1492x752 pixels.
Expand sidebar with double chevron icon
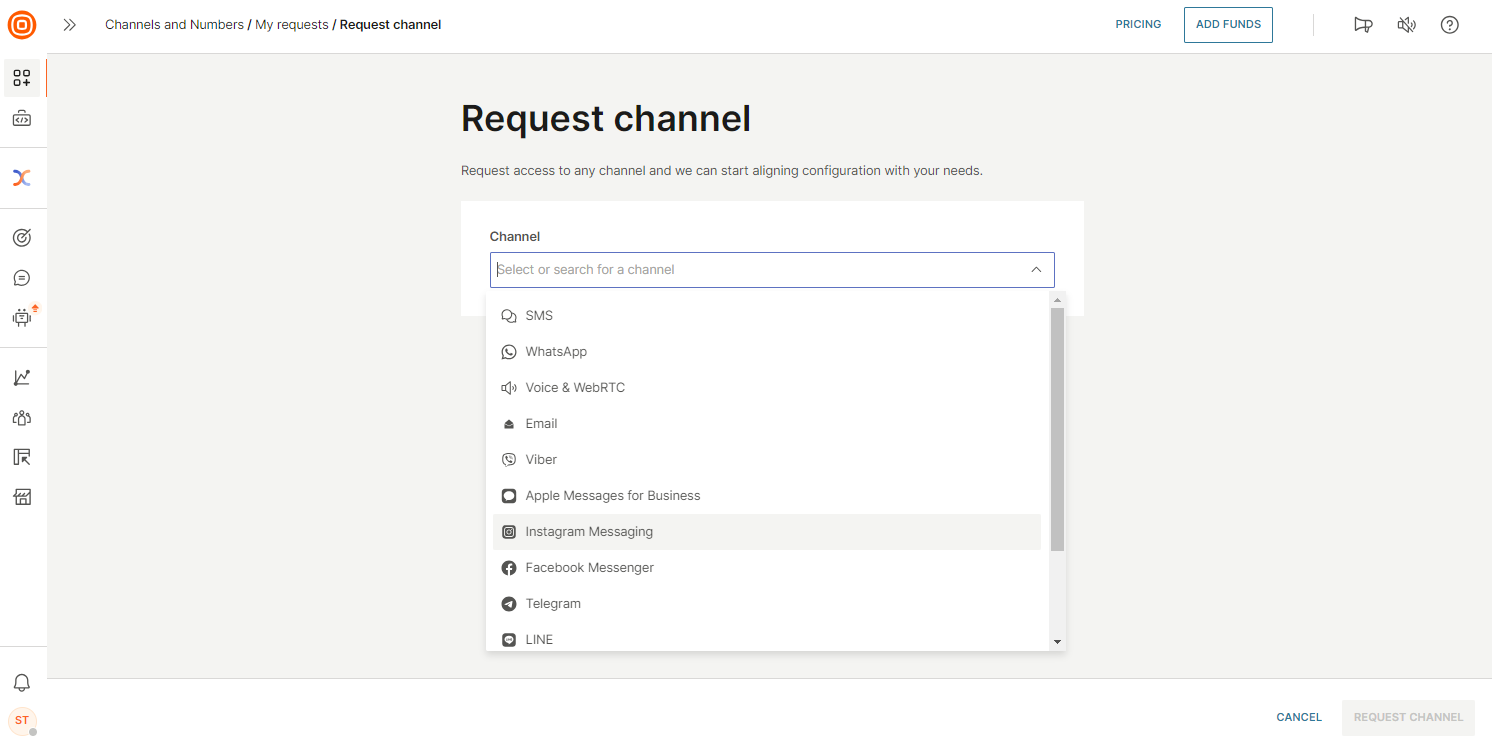click(69, 25)
